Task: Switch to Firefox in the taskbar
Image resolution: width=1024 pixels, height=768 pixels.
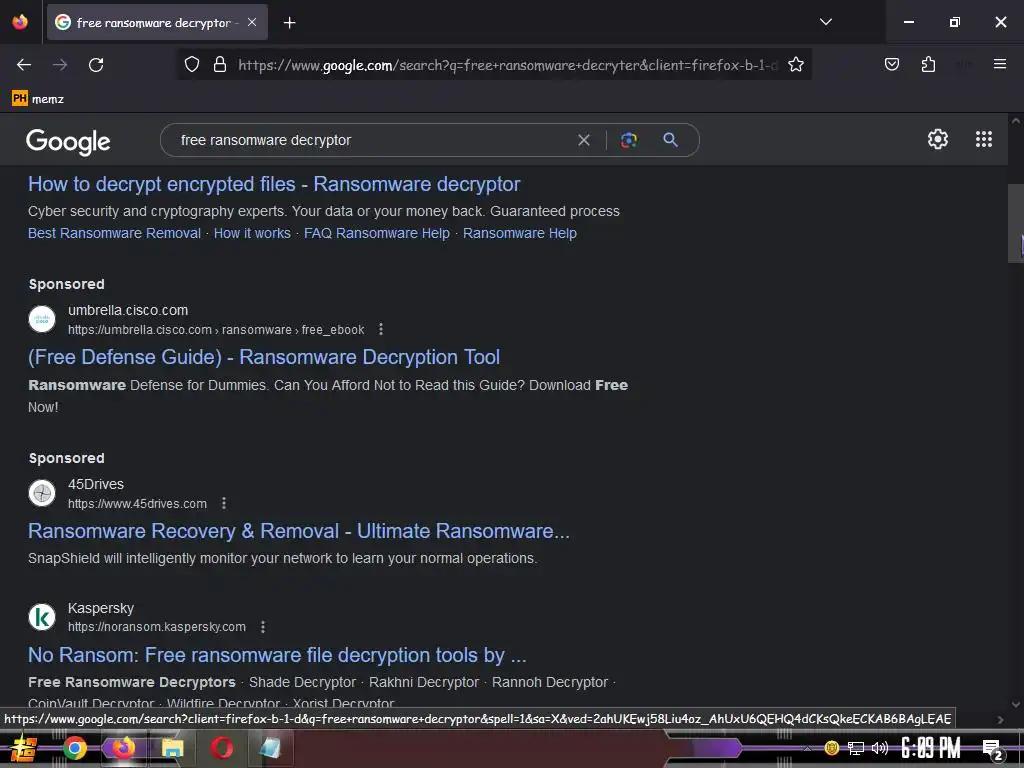Action: click(x=123, y=748)
